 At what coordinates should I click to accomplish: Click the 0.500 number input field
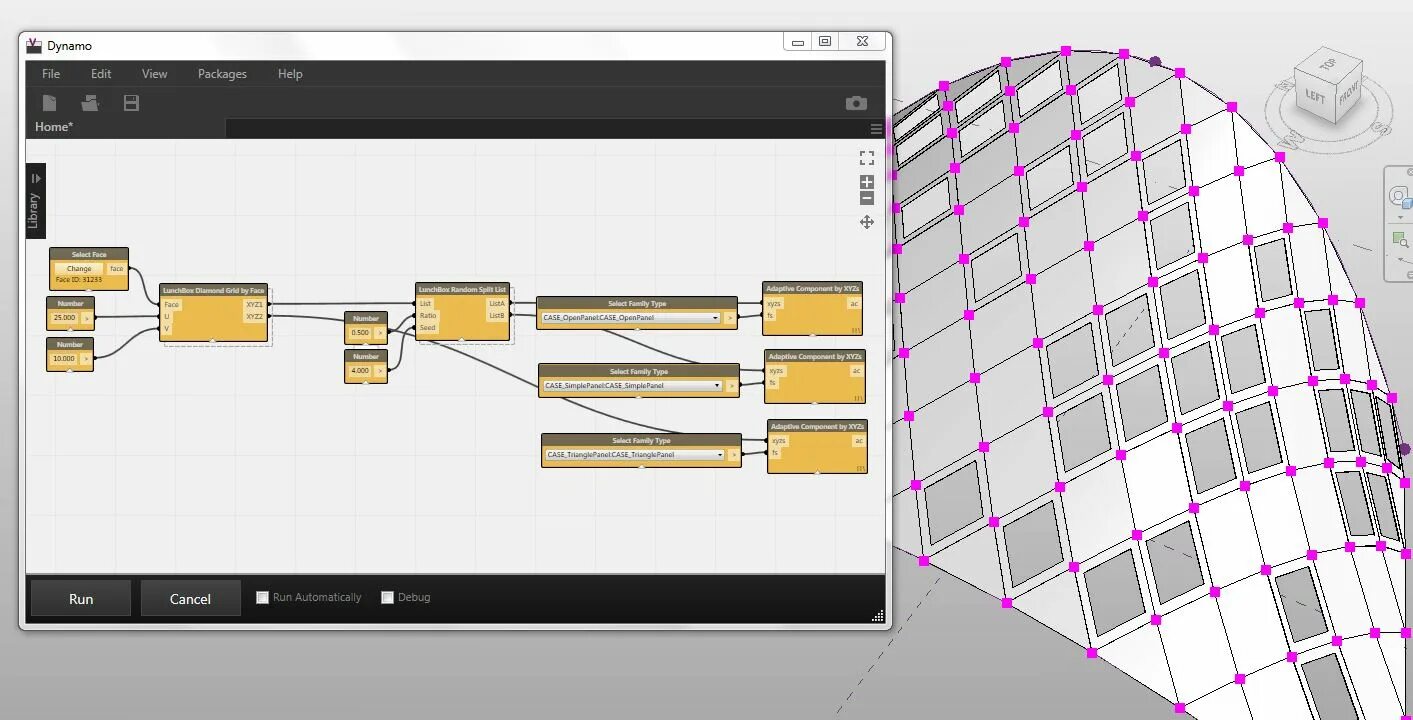360,332
